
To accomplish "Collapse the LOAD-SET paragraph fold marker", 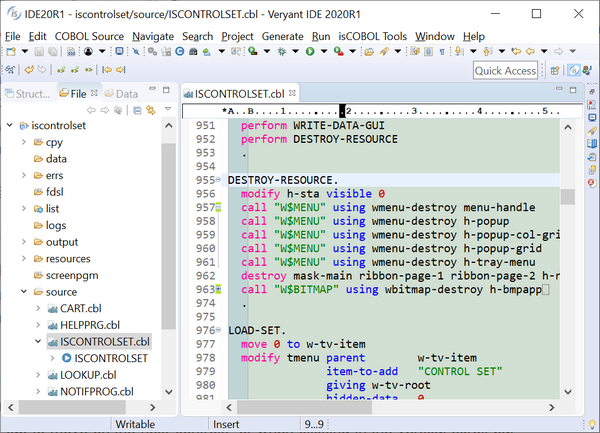I will click(219, 331).
